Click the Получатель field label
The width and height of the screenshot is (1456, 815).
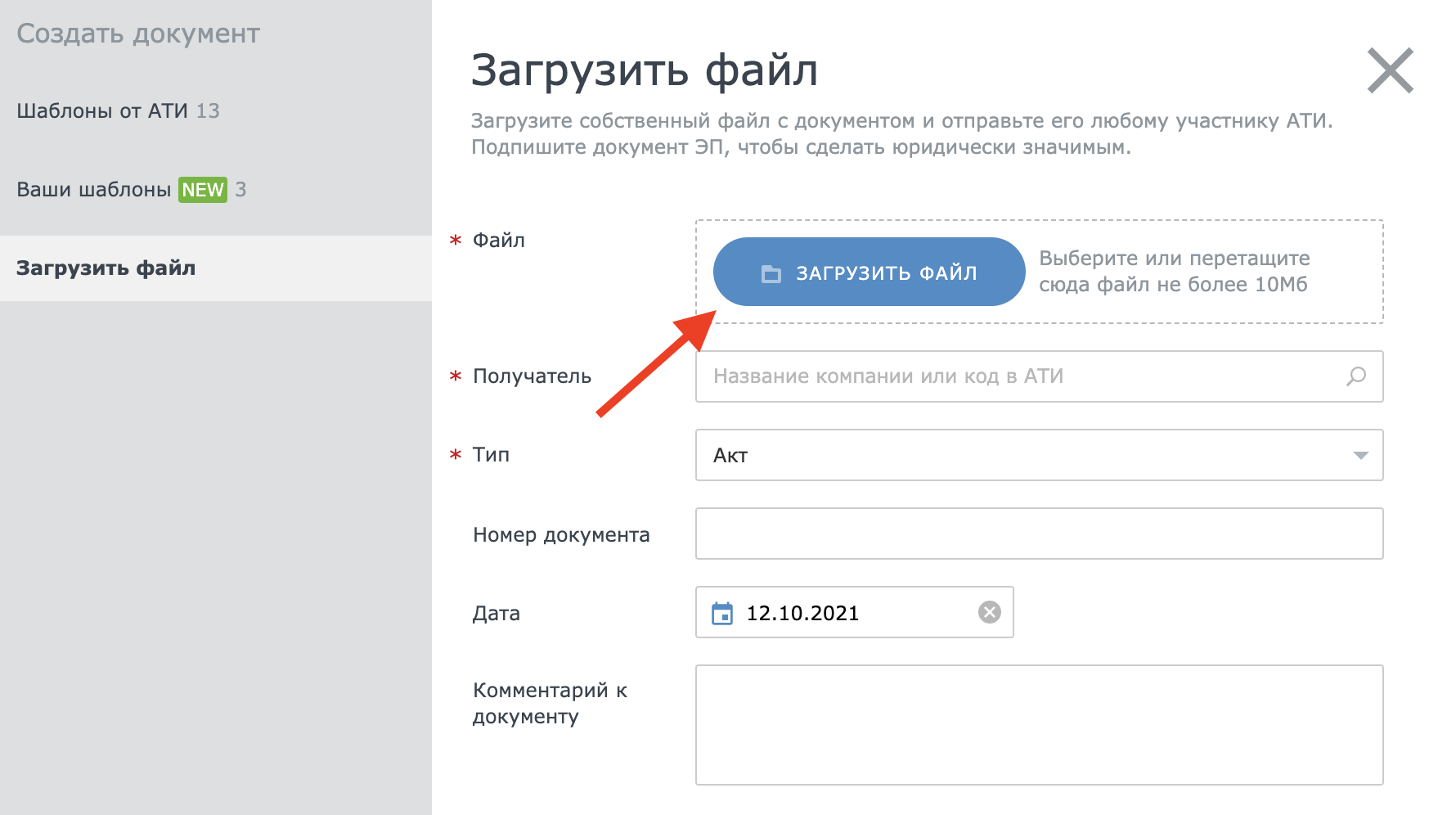pyautogui.click(x=532, y=376)
